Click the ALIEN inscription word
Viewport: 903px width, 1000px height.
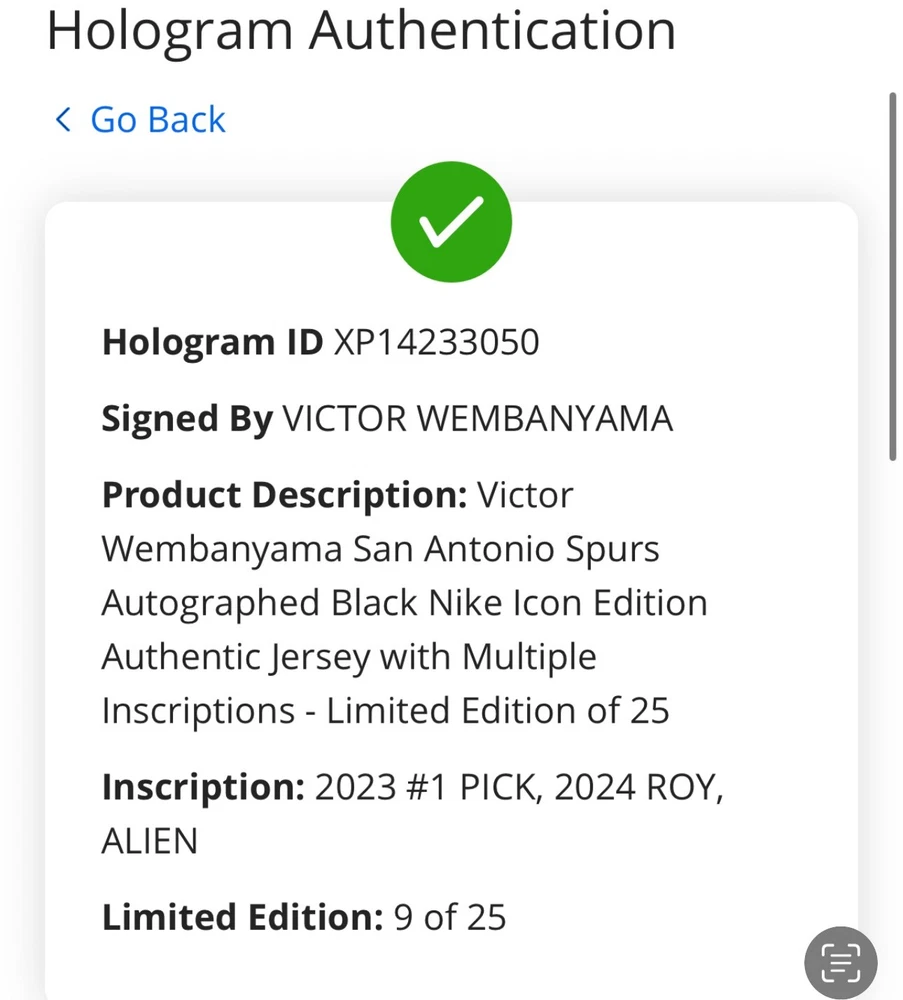coord(149,841)
